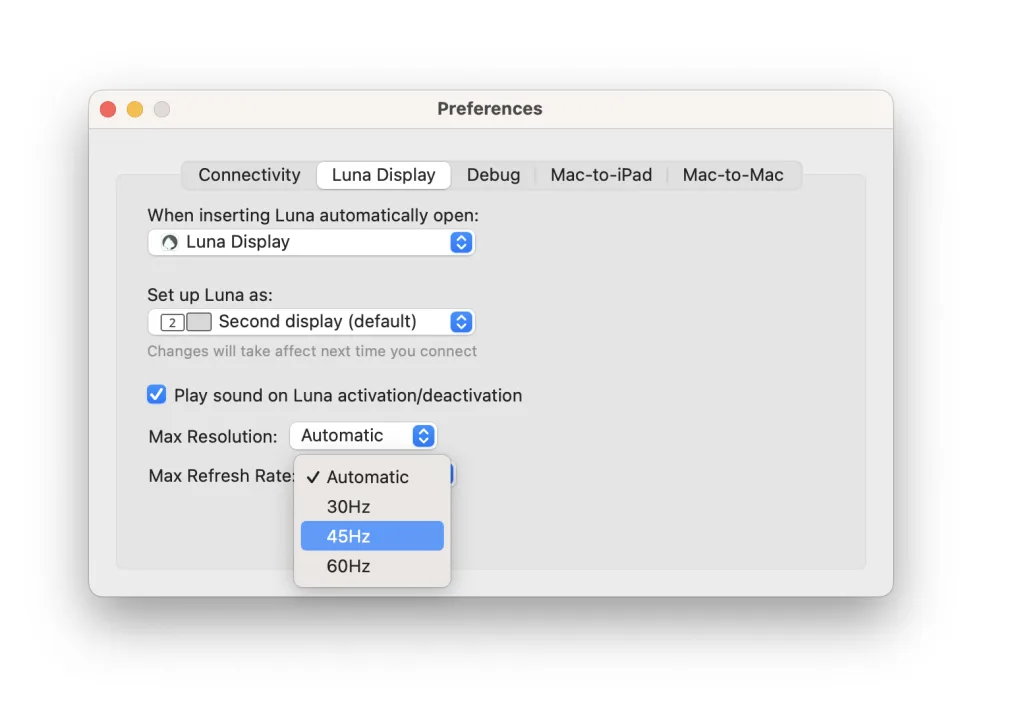The image size is (1024, 722).
Task: Open the Max Resolution dropdown
Action: pos(363,435)
